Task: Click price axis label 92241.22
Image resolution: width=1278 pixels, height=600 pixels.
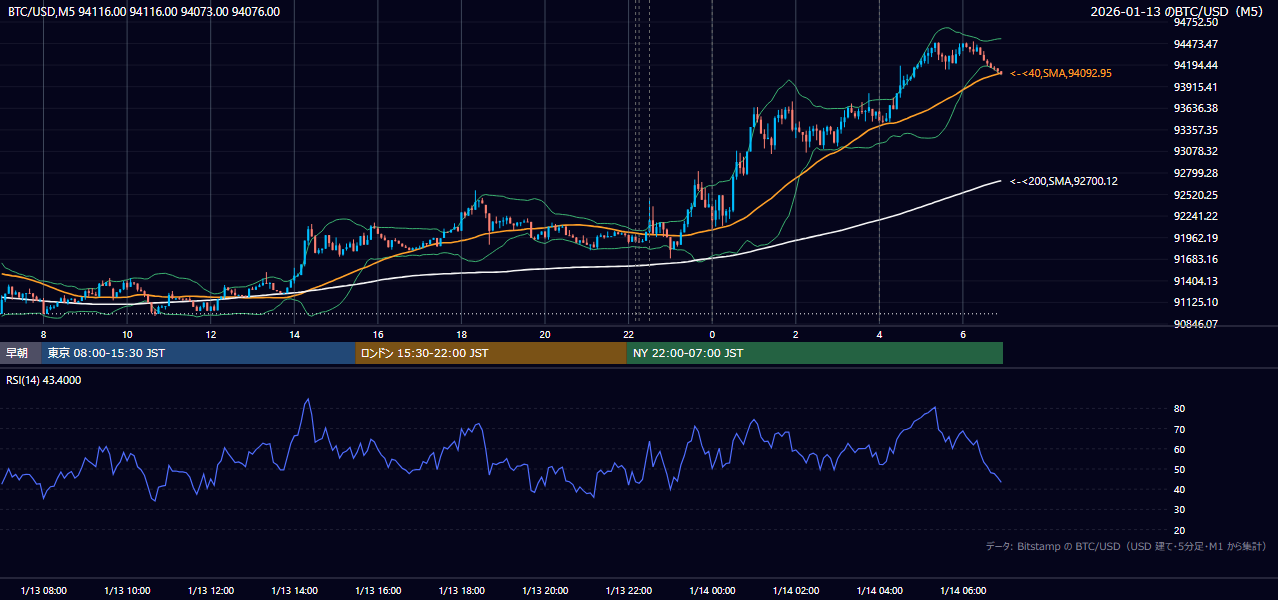Action: 1195,216
